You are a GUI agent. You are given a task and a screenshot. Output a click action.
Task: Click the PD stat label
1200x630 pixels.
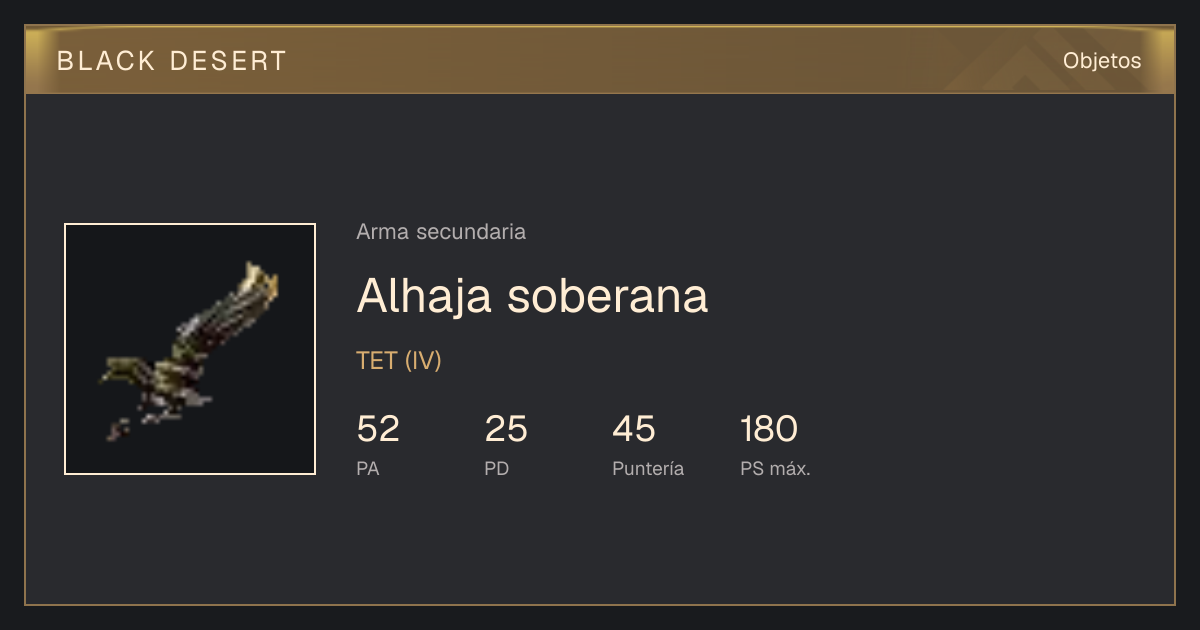coord(497,468)
